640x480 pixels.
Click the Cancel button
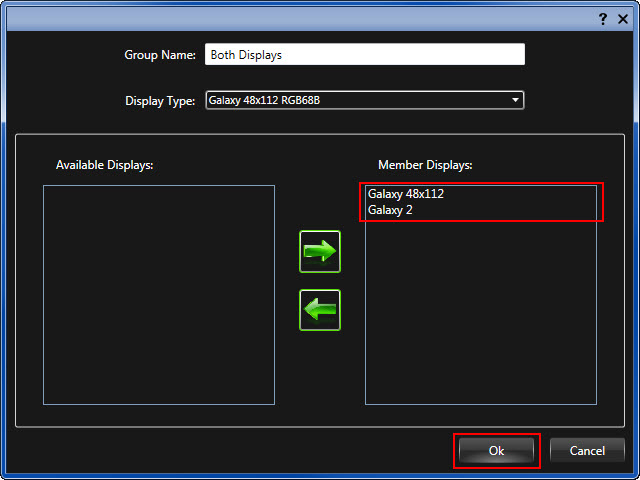(x=587, y=450)
